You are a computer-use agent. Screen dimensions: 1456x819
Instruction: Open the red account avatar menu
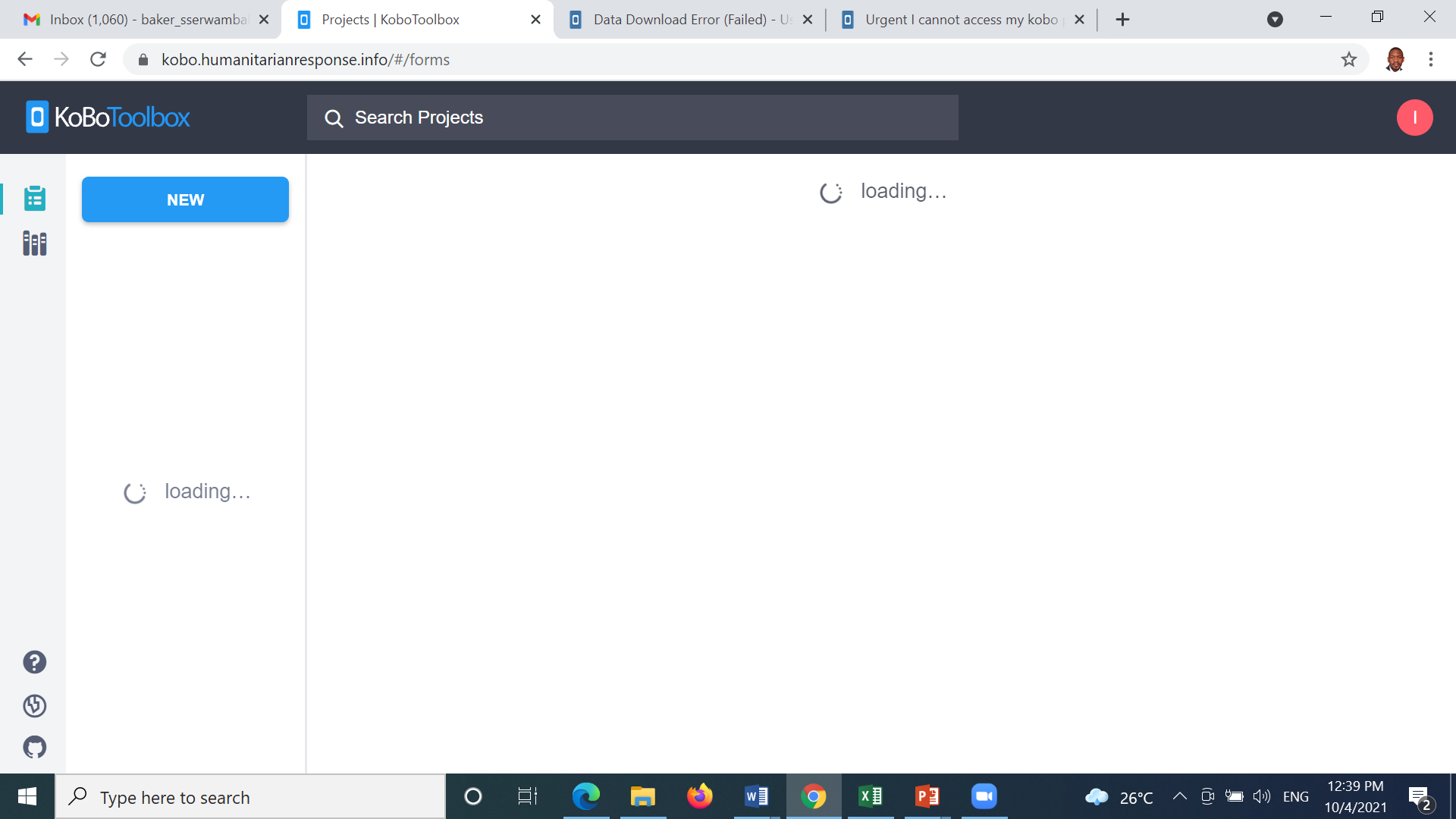click(1414, 118)
